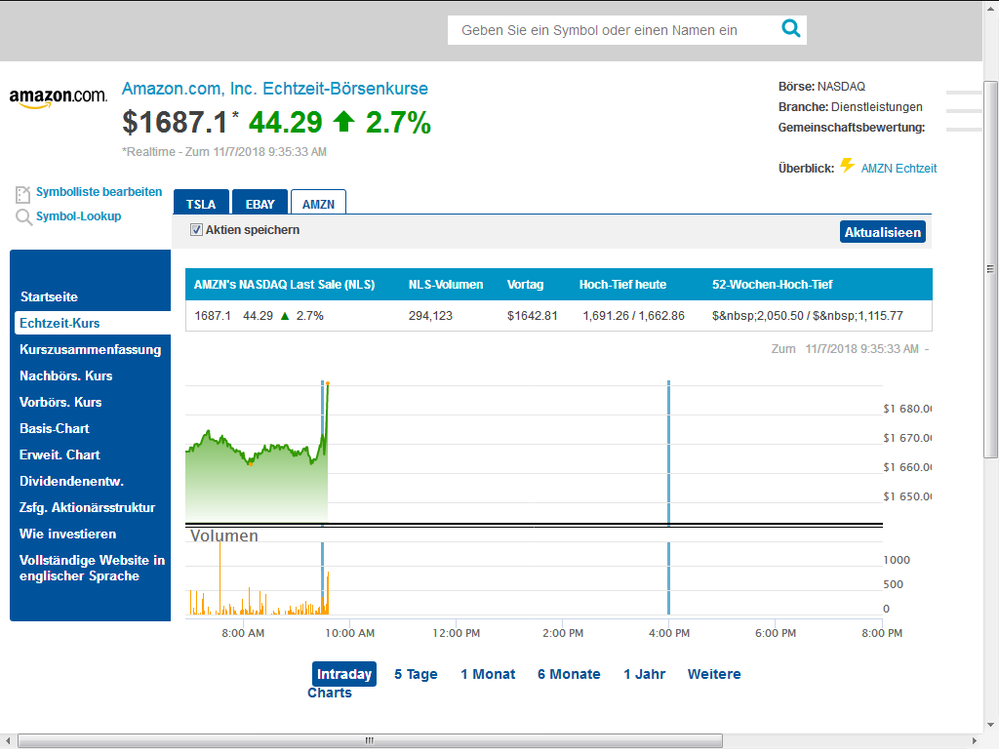Click the Symbolliste bearbeiten pencil icon

click(23, 192)
